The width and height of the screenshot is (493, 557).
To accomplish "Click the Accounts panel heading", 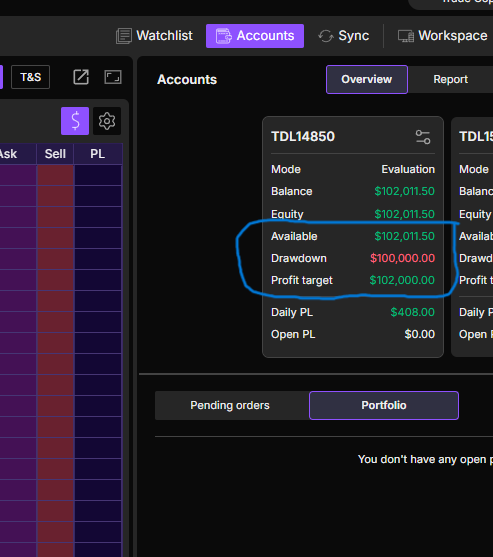I will [x=187, y=80].
